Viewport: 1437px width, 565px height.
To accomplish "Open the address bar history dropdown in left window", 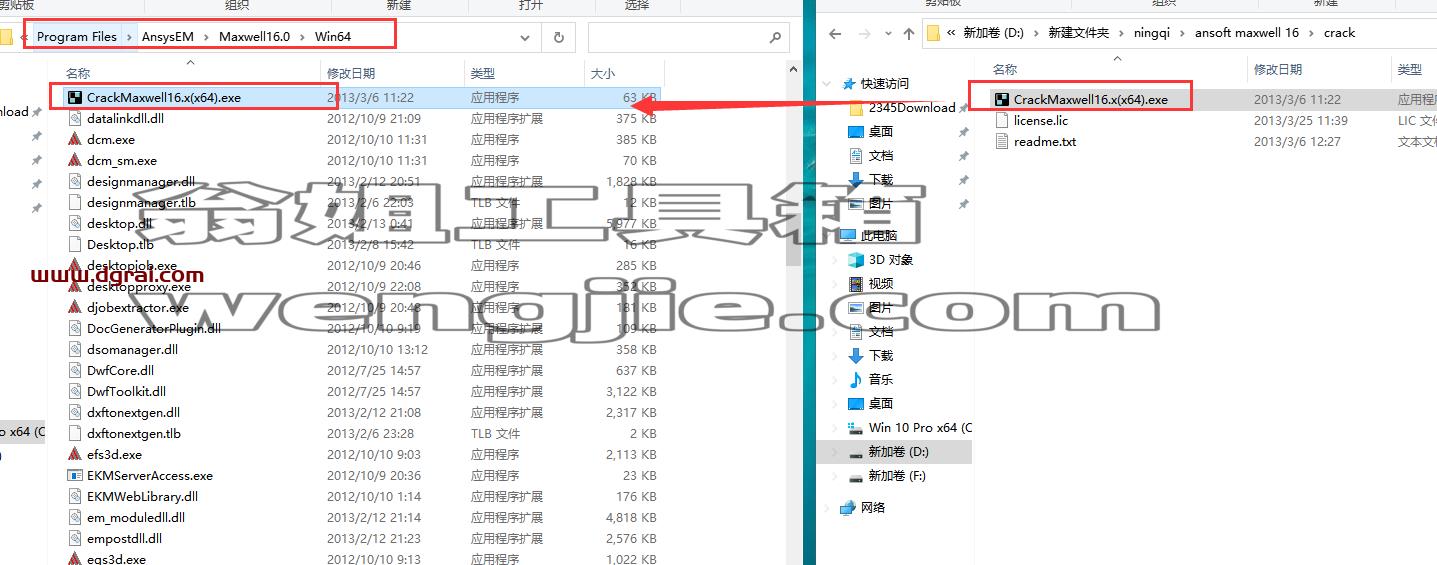I will point(525,37).
